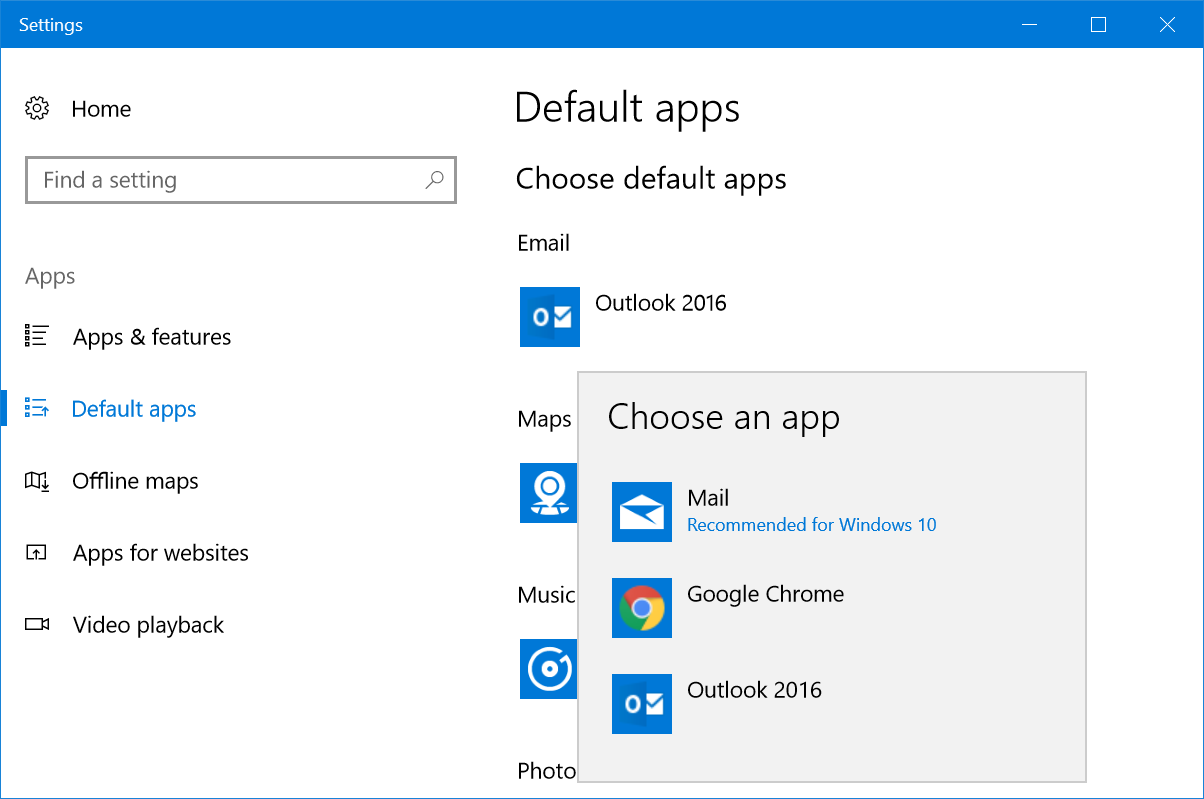
Task: Click the Music player app icon
Action: coord(547,669)
